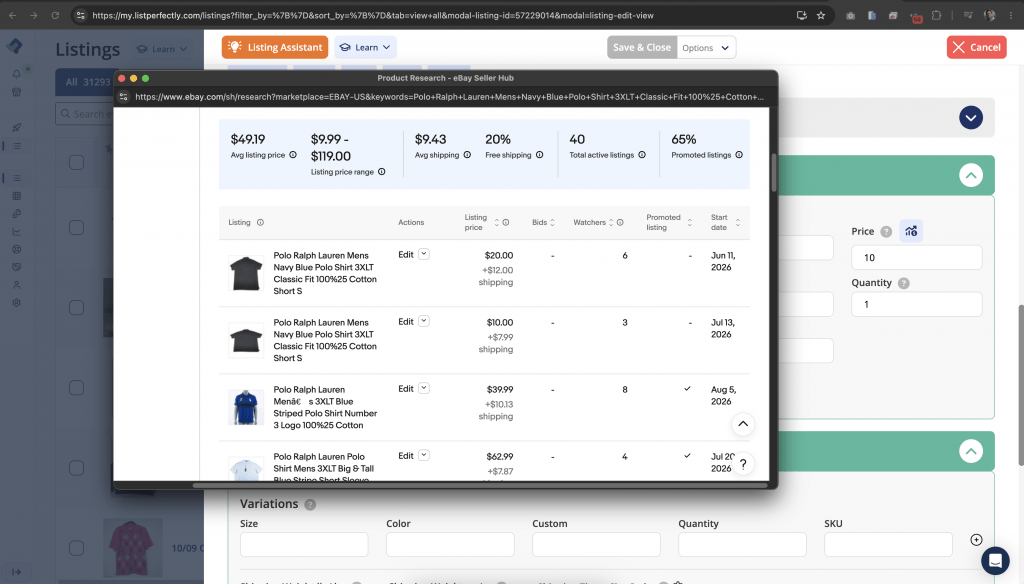Collapse the upper green section chevron
1024x584 pixels.
[971, 175]
